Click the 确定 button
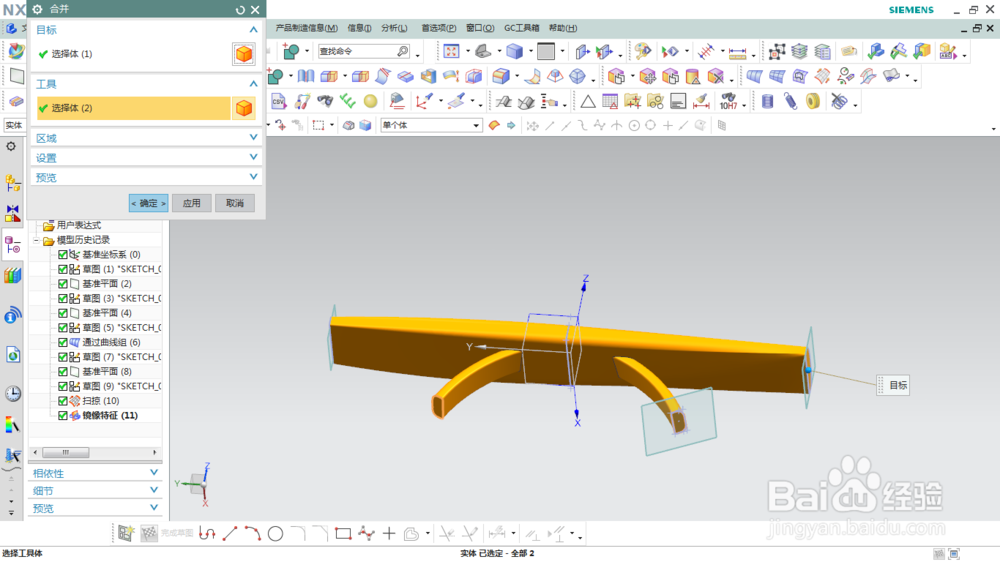Viewport: 1000px width, 562px height. tap(148, 203)
